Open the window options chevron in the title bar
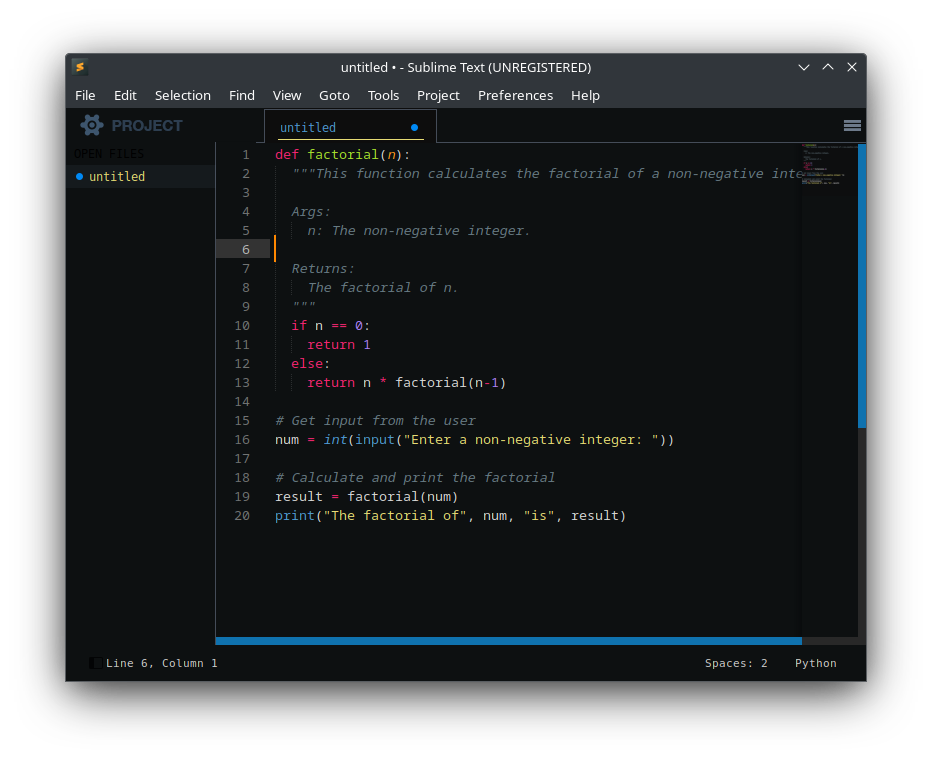932x759 pixels. pos(804,67)
